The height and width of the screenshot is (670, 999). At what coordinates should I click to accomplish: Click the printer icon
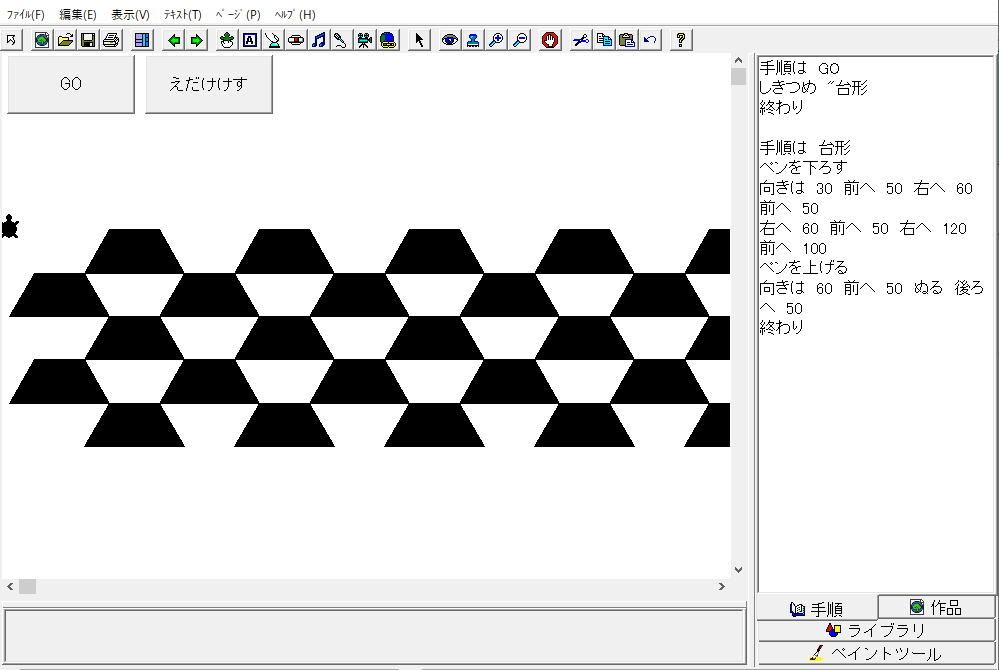point(111,40)
